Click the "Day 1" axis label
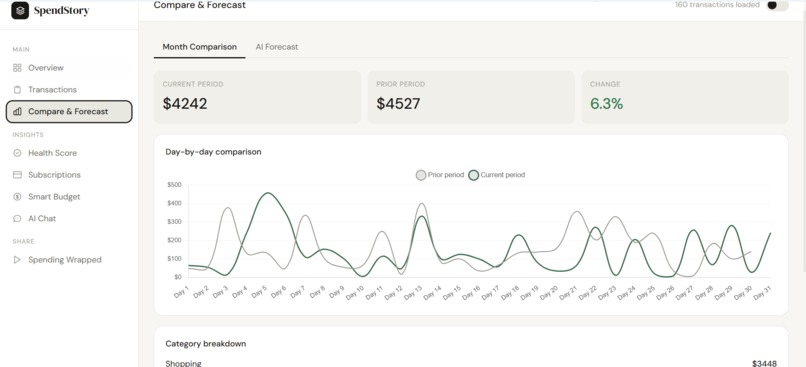Viewport: 806px width, 367px height. click(181, 291)
